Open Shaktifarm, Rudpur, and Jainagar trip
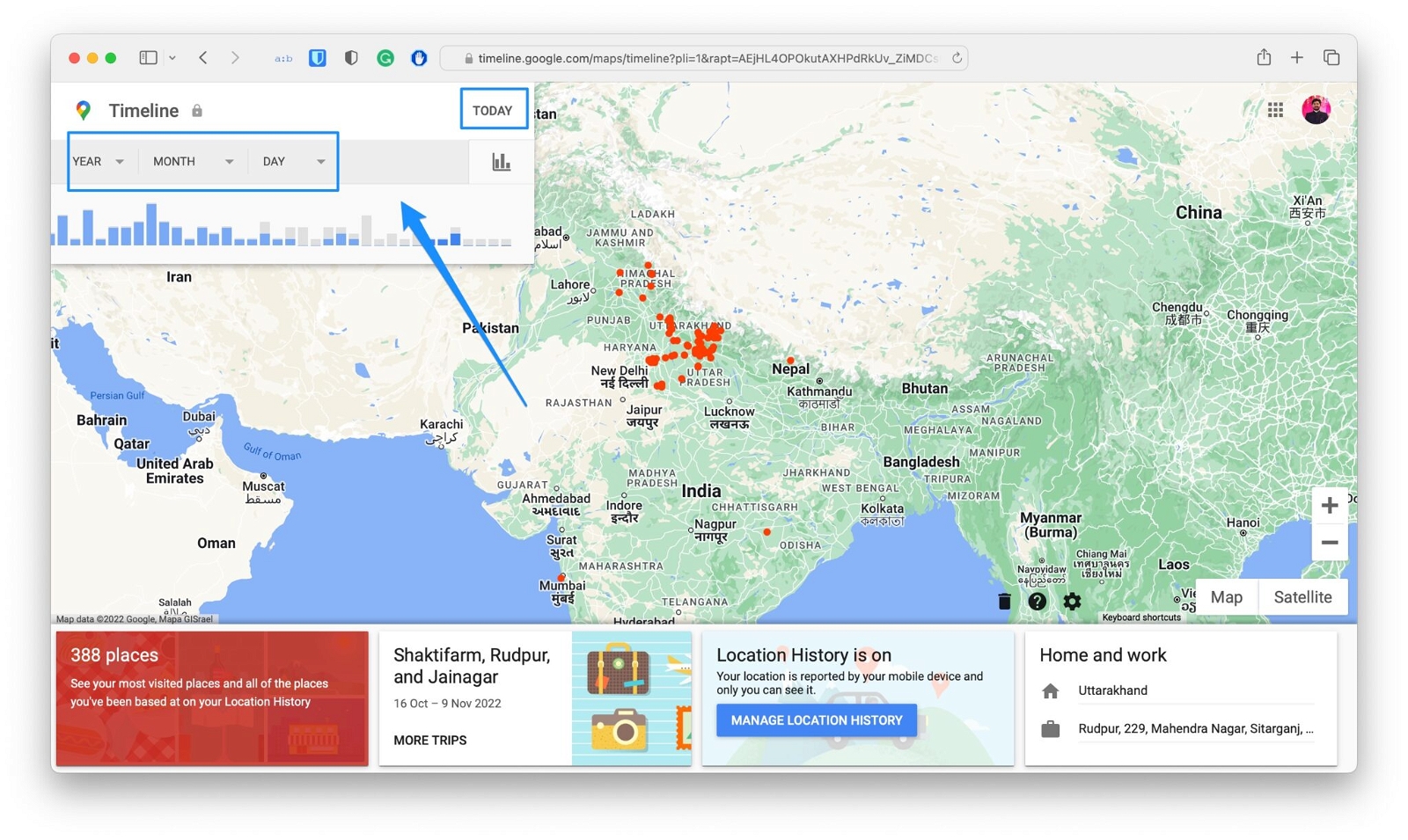 click(472, 666)
